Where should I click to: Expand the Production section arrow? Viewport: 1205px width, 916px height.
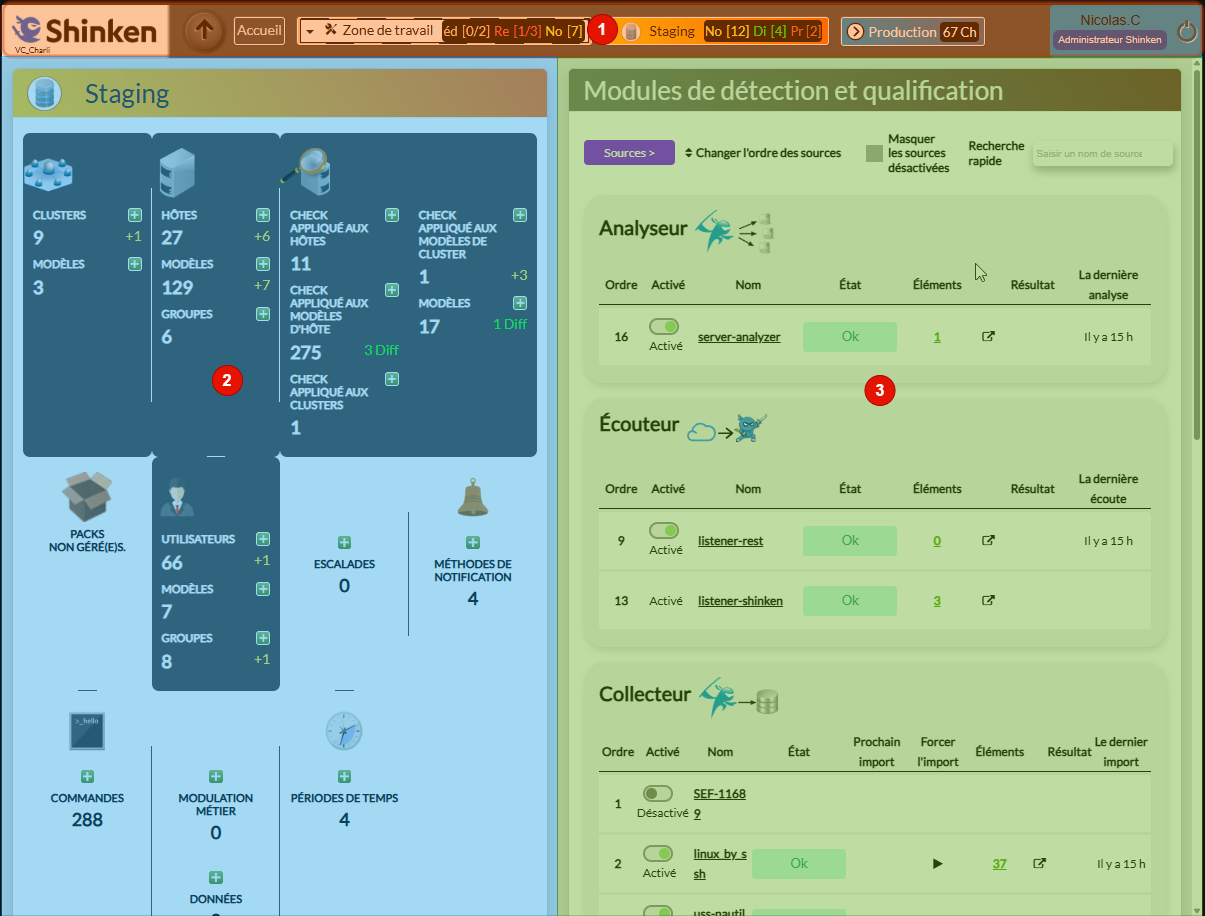coord(855,32)
